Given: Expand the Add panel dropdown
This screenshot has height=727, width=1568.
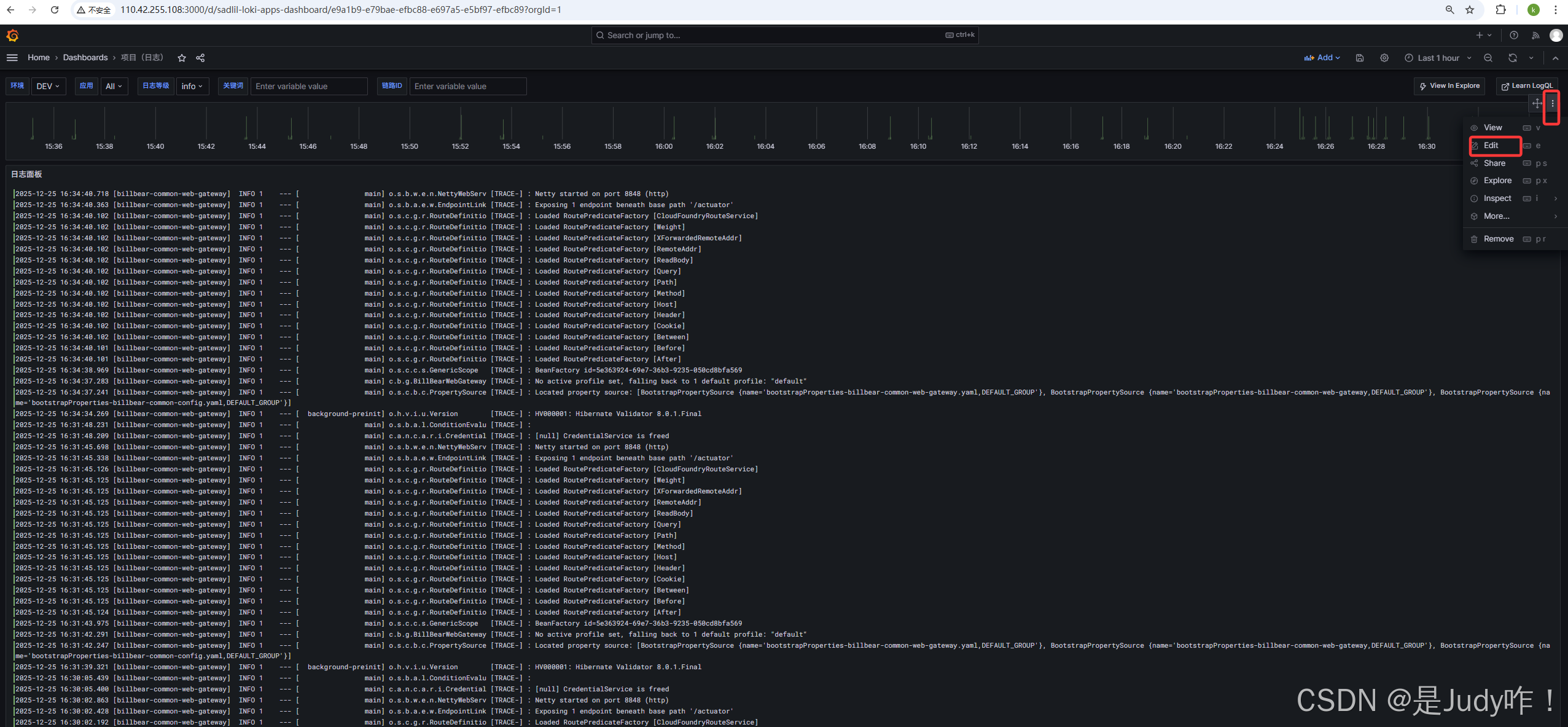Looking at the screenshot, I should click(1322, 58).
